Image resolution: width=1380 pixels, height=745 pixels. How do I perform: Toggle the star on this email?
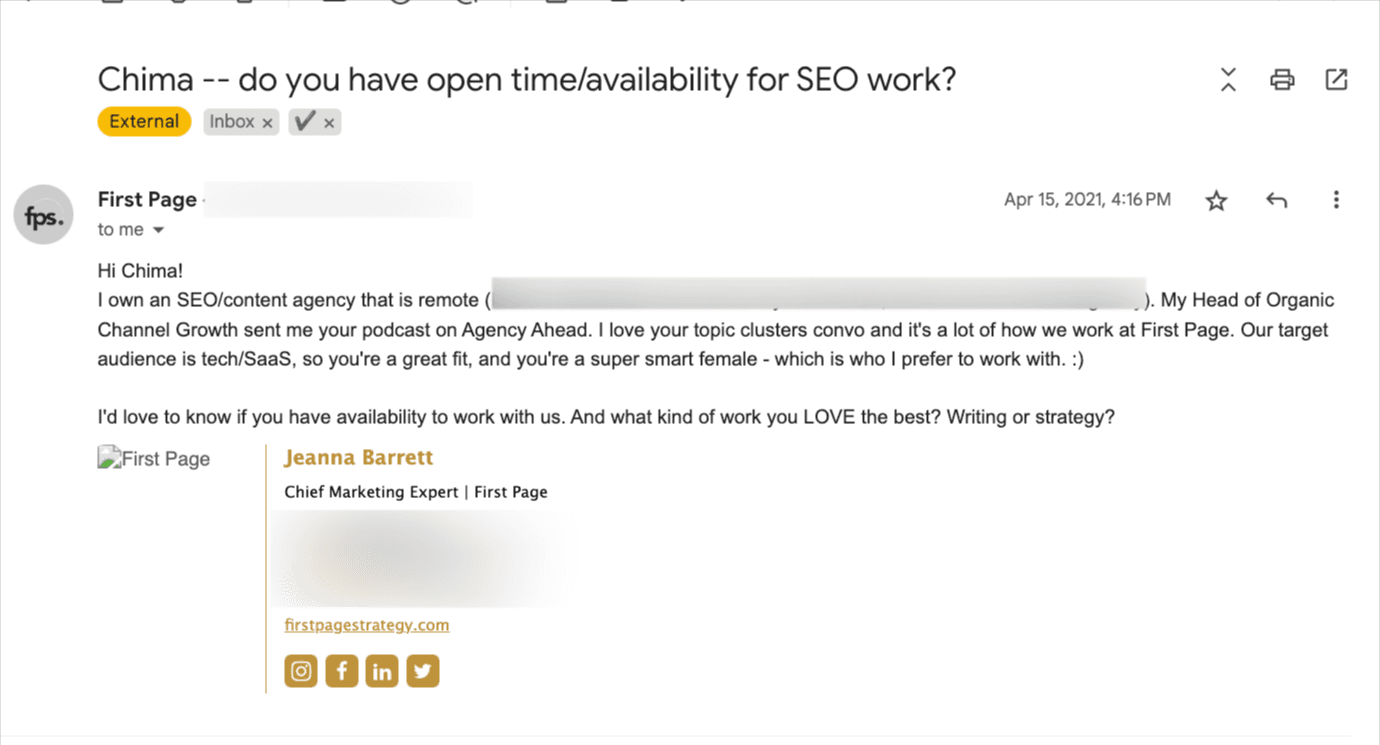tap(1216, 200)
